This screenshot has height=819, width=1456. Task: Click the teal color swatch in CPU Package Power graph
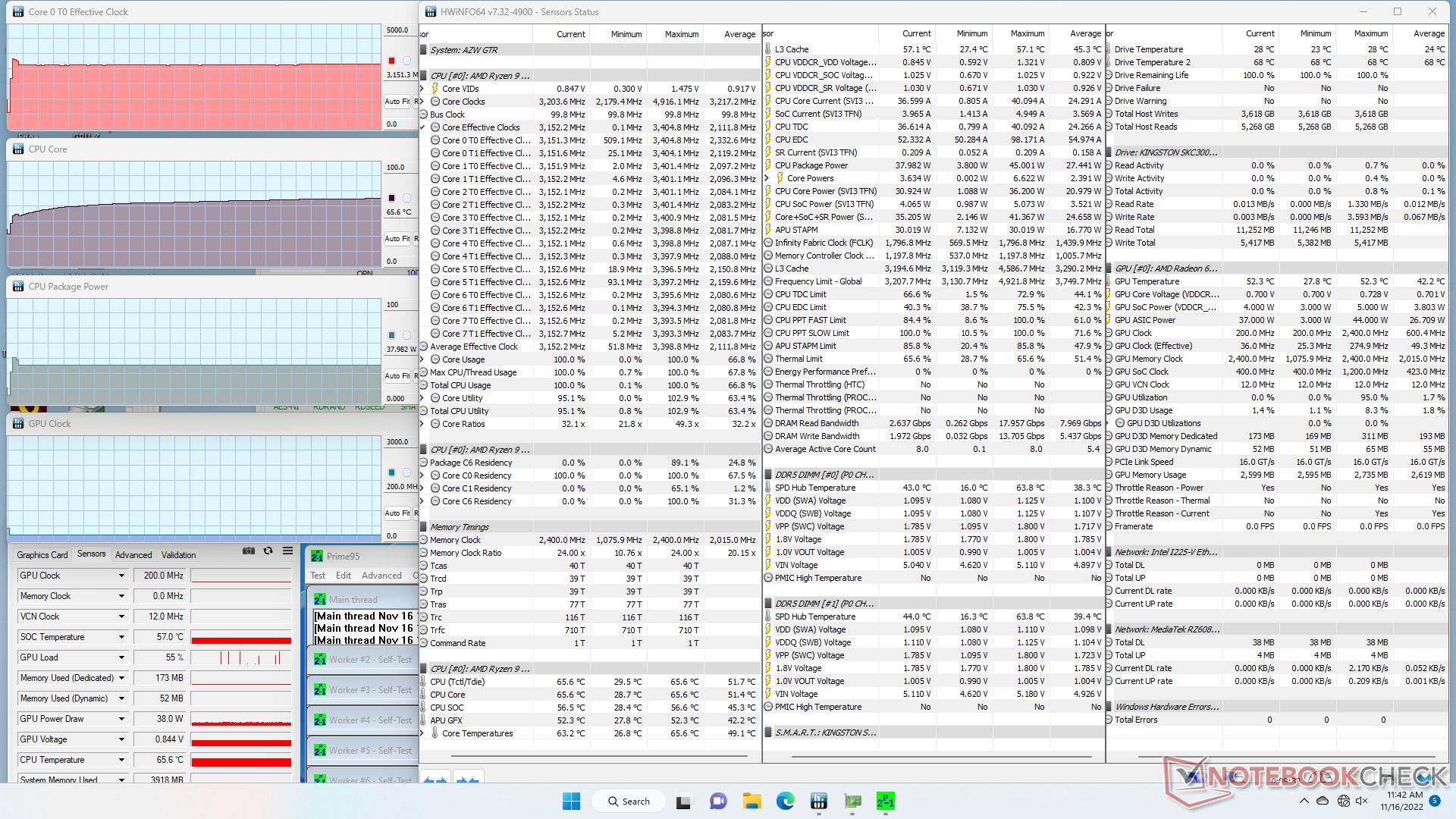(391, 335)
